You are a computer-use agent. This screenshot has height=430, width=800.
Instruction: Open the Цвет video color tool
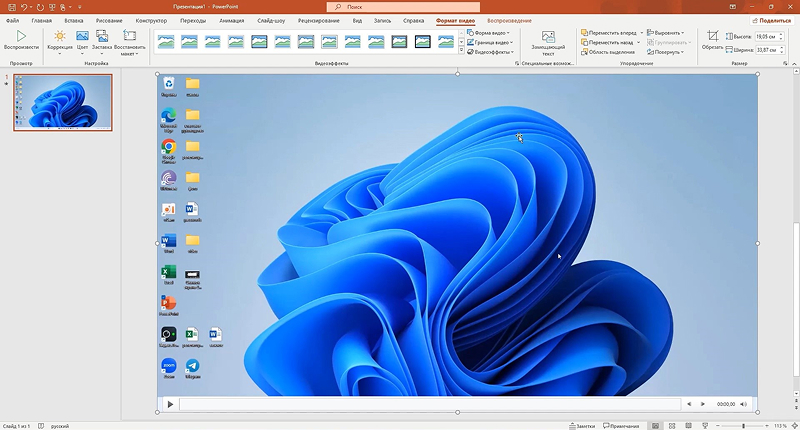(82, 36)
